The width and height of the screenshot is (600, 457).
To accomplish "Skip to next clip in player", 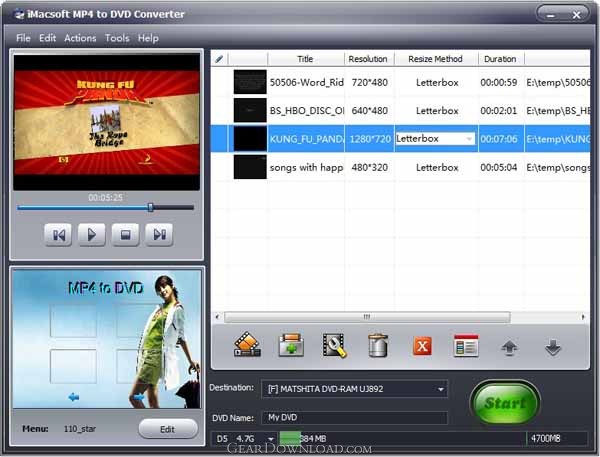I will coord(159,234).
